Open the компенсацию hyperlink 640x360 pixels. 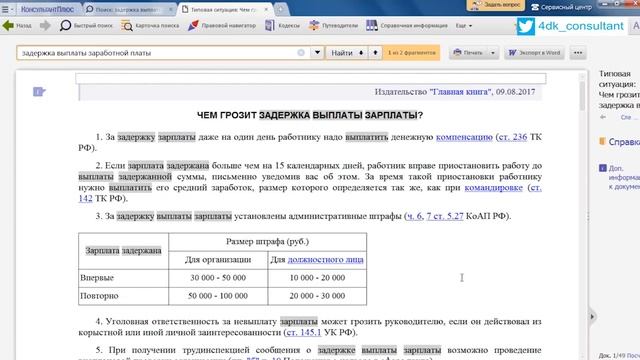tap(464, 137)
